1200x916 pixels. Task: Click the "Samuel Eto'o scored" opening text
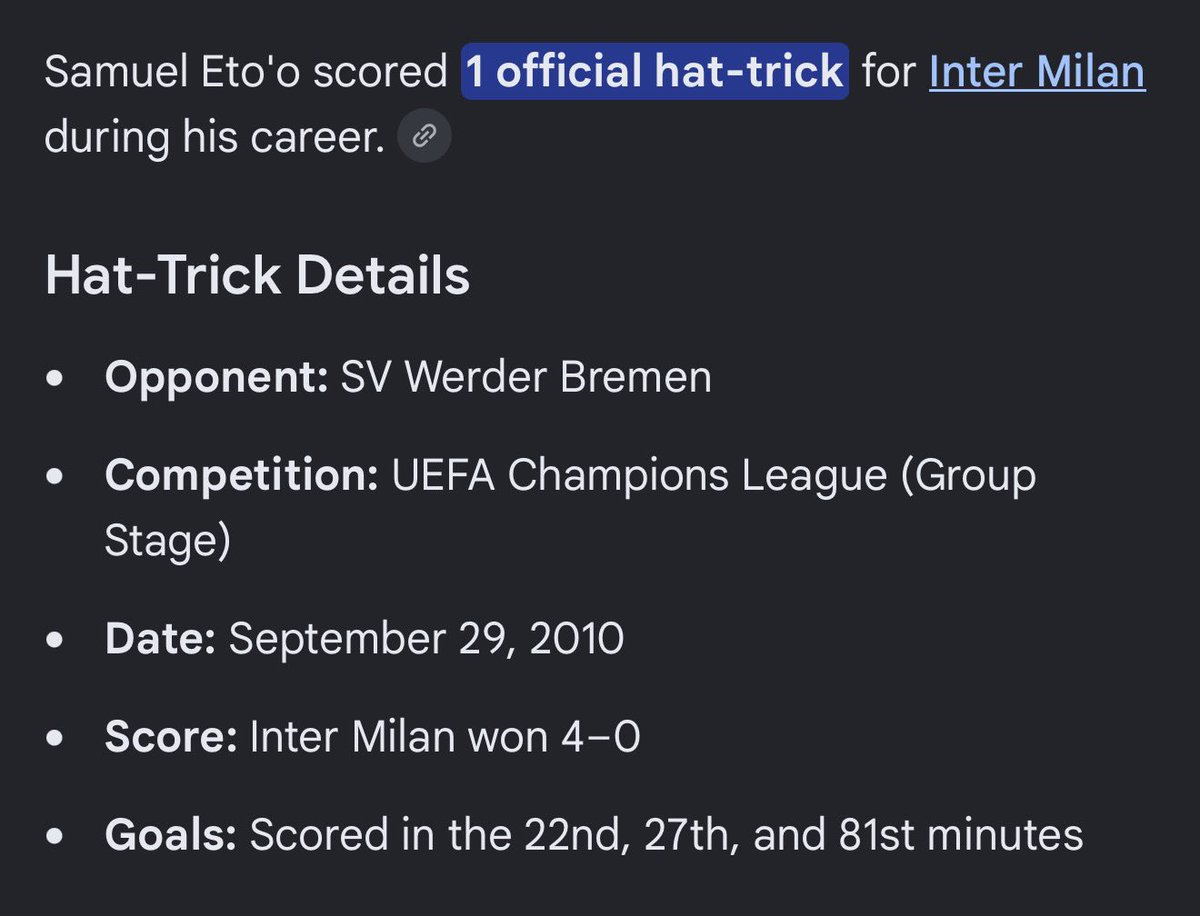246,72
